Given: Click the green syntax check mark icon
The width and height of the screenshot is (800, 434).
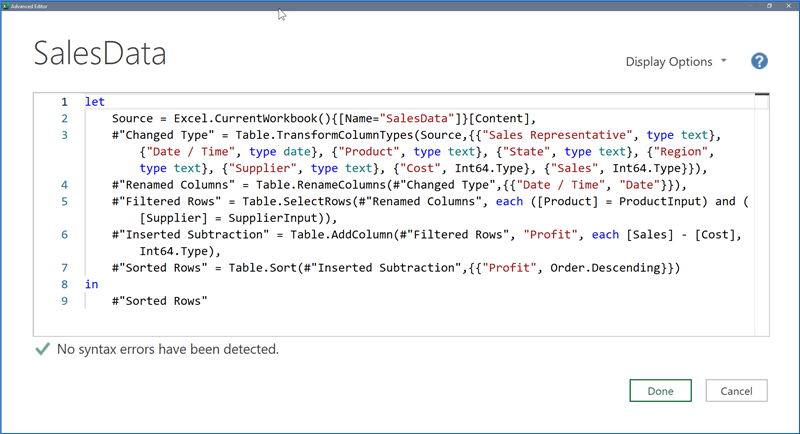Looking at the screenshot, I should pos(42,349).
